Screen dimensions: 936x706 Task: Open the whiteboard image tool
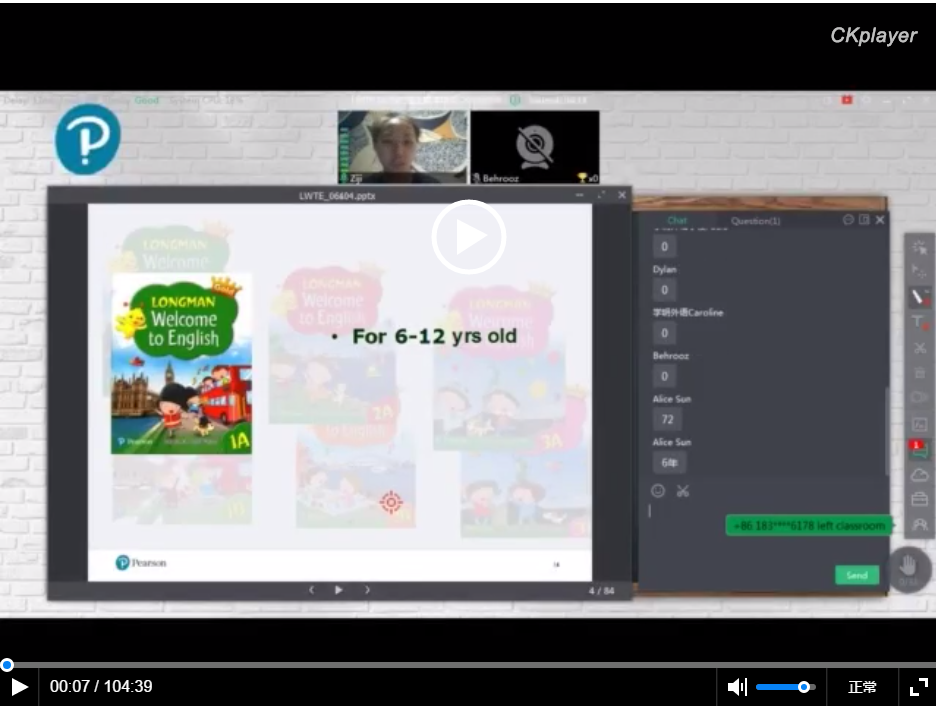919,424
